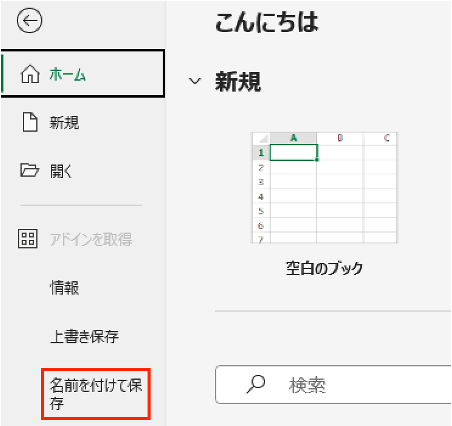The image size is (452, 426).
Task: Select the ホーム menu item
Action: point(83,74)
